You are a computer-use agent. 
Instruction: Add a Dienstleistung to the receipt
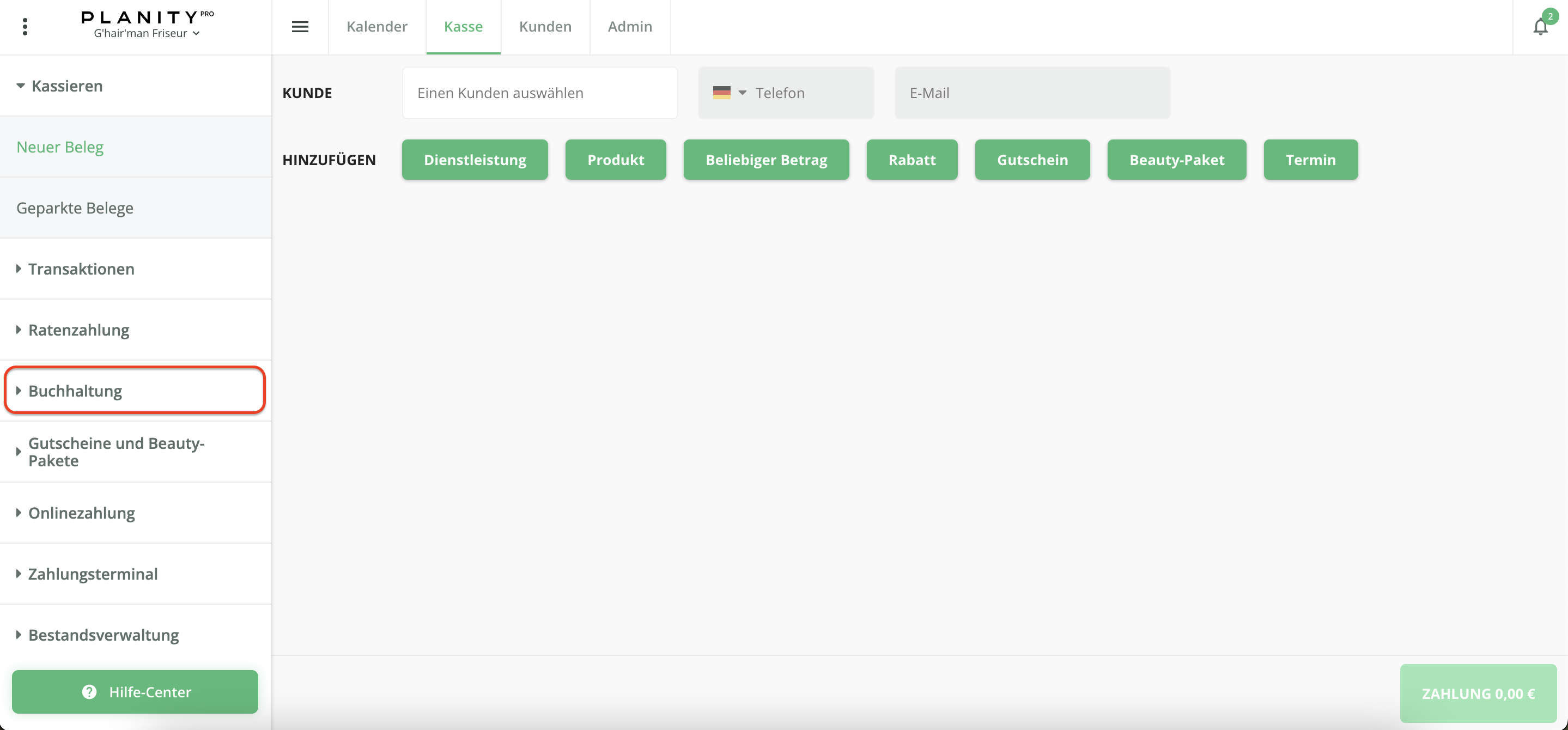(x=475, y=160)
